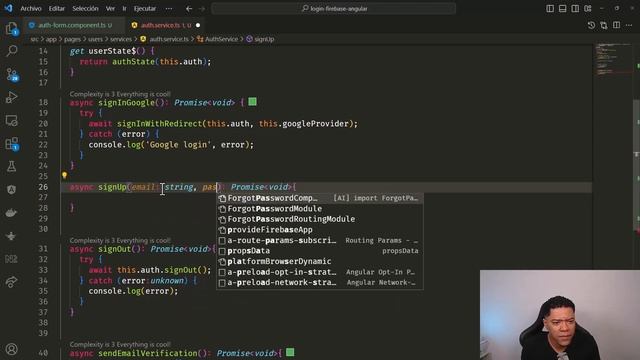Open the Search view in activity bar

(x=11, y=51)
